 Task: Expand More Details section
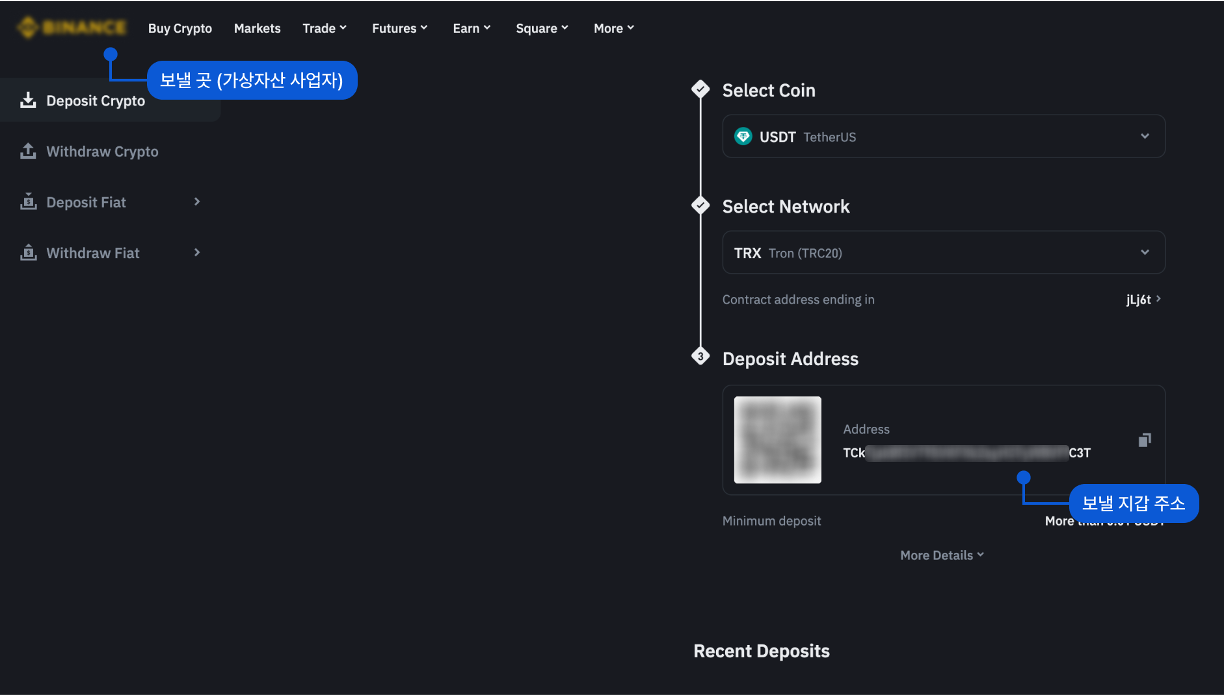(942, 555)
